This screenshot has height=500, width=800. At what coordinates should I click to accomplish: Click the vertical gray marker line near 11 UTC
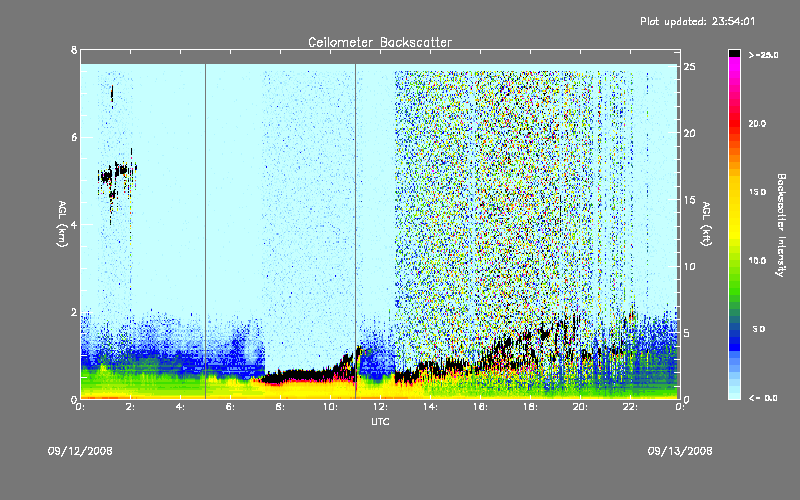point(356,231)
